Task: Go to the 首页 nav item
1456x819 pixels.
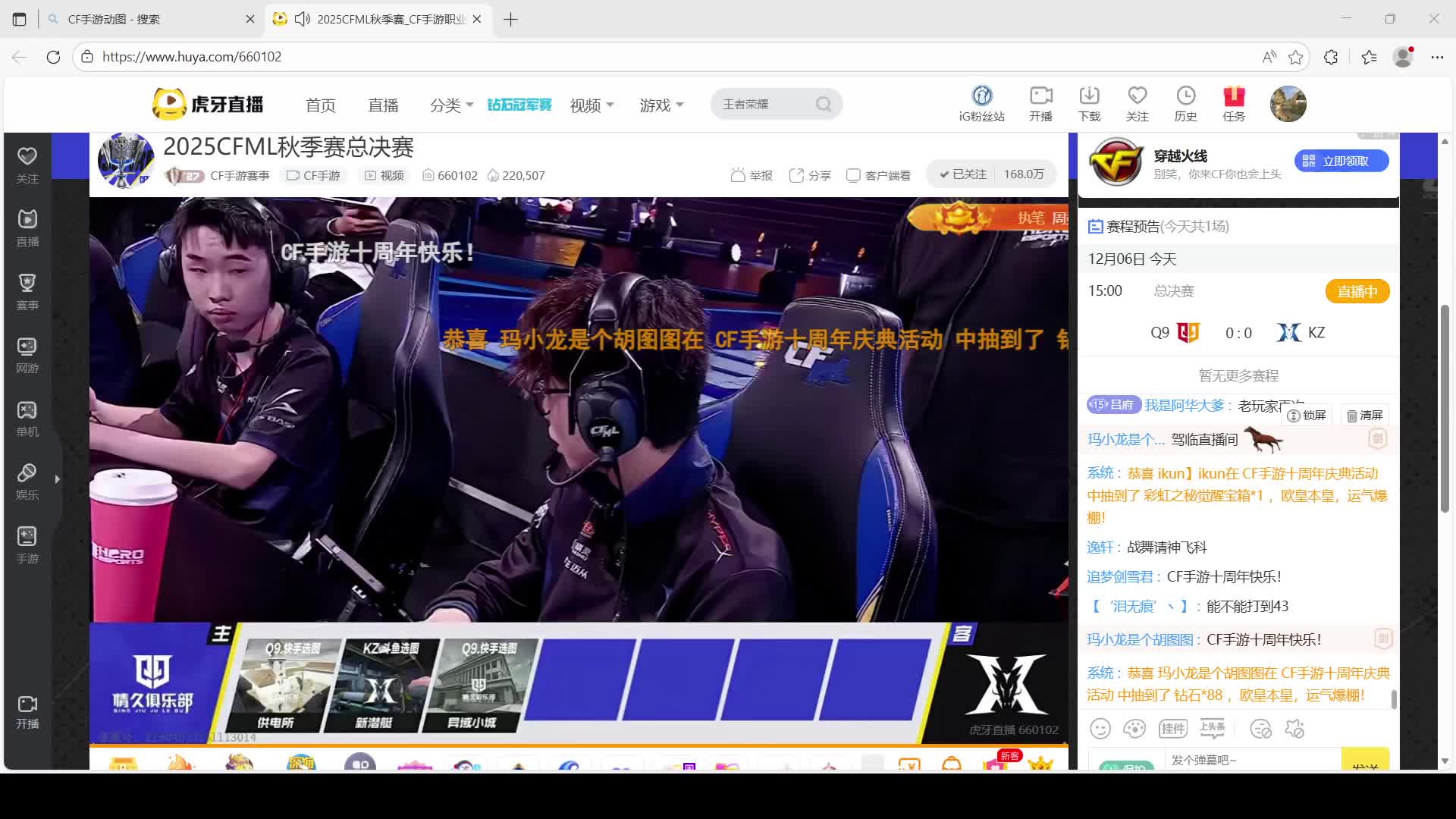Action: pos(320,105)
